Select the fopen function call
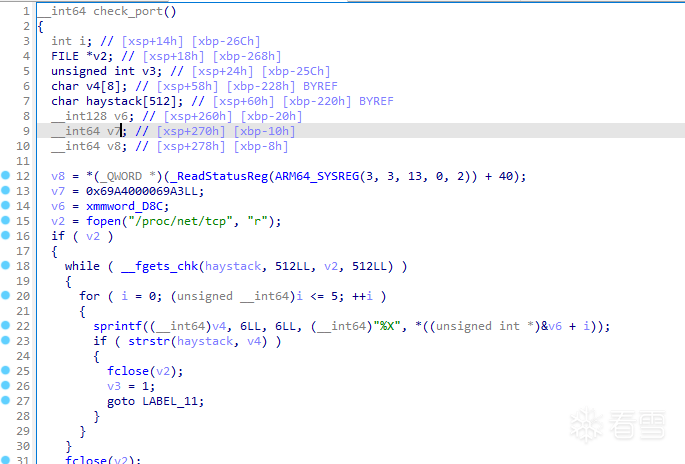685x464 pixels. [x=104, y=221]
